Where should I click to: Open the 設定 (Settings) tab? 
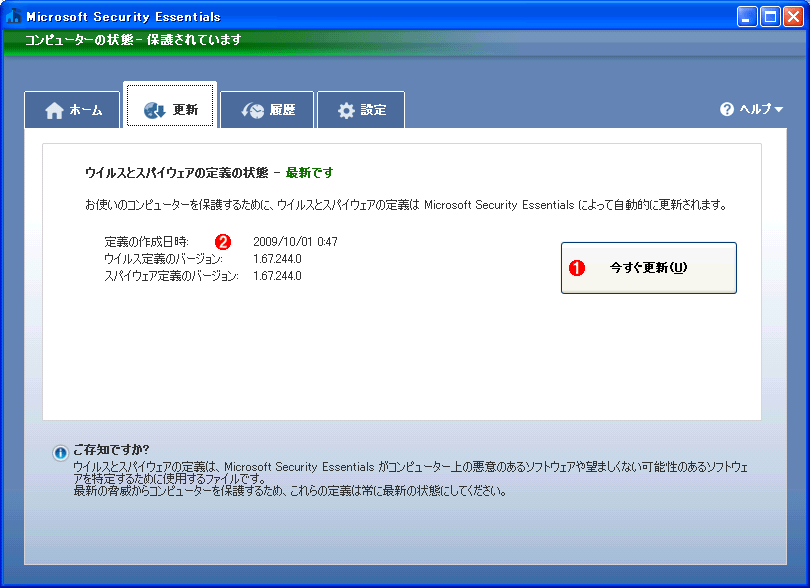[361, 110]
